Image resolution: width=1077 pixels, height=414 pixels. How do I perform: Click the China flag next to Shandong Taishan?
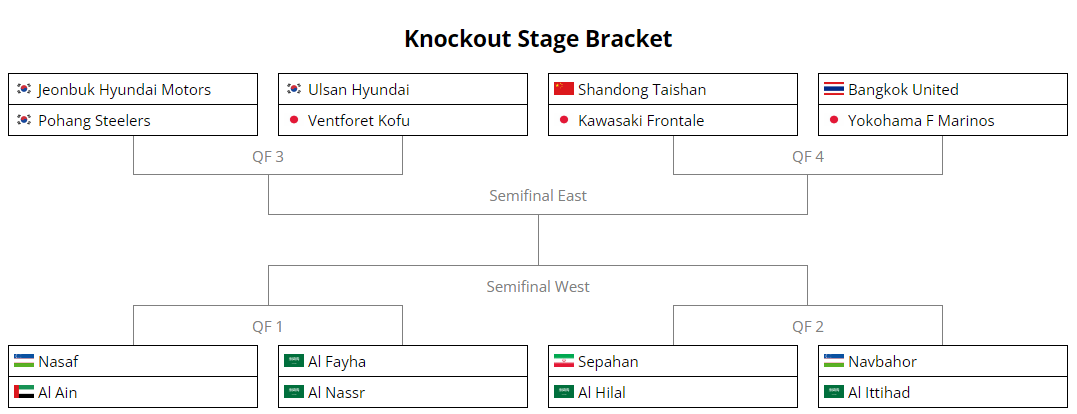coord(563,89)
